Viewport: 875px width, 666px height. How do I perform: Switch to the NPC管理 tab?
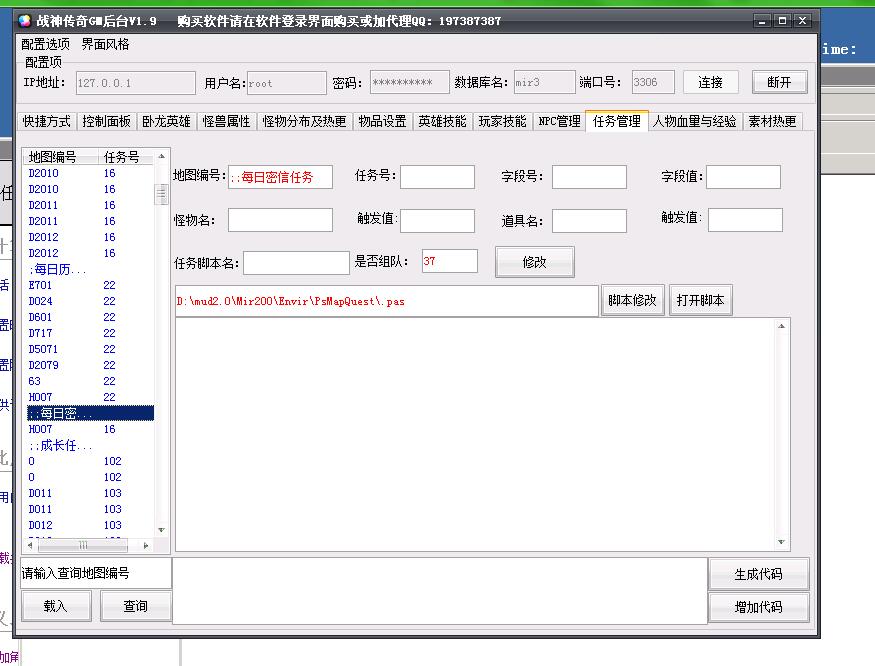[x=559, y=121]
